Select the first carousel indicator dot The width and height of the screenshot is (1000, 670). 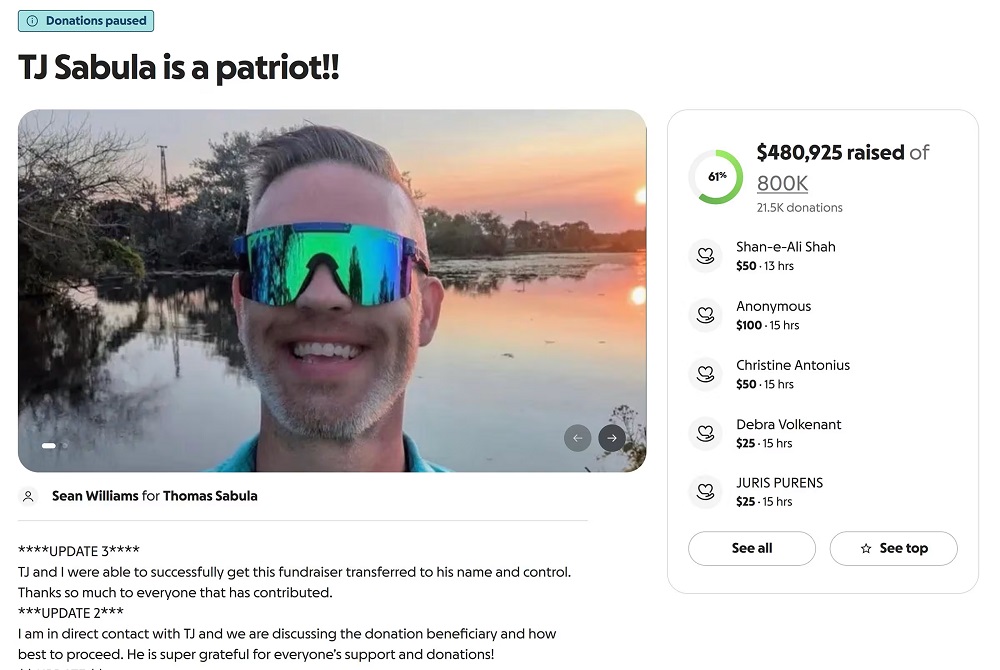(x=48, y=445)
